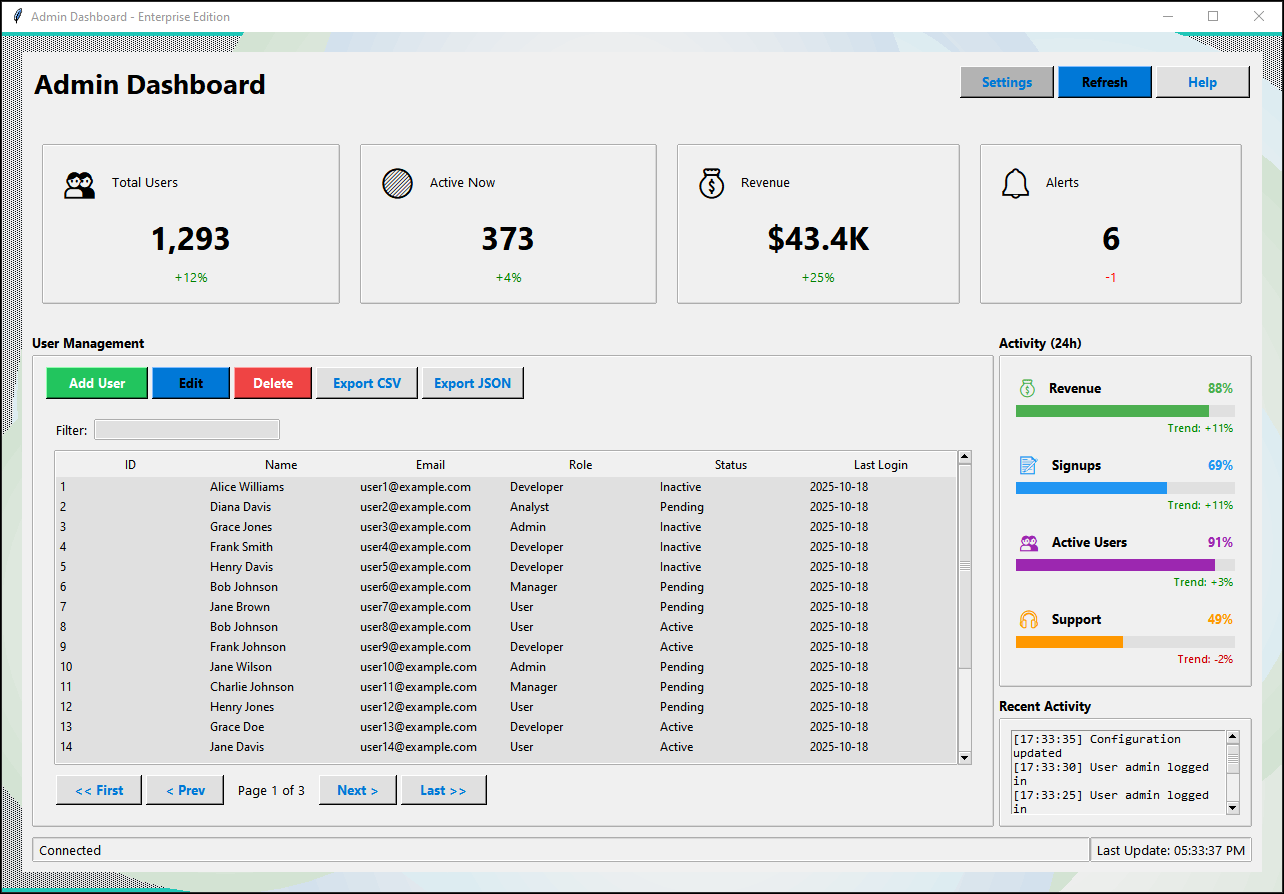Select the Revenue icon in Activity panel

pos(1026,388)
